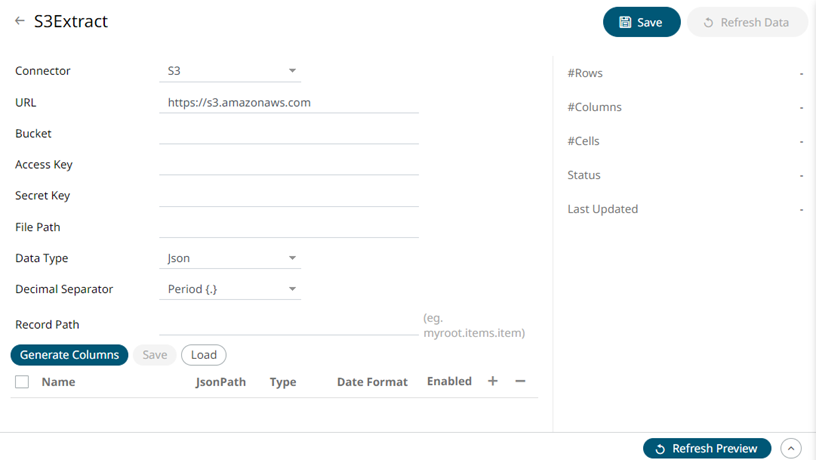Click the Load button
Image resolution: width=816 pixels, height=460 pixels.
coord(204,355)
